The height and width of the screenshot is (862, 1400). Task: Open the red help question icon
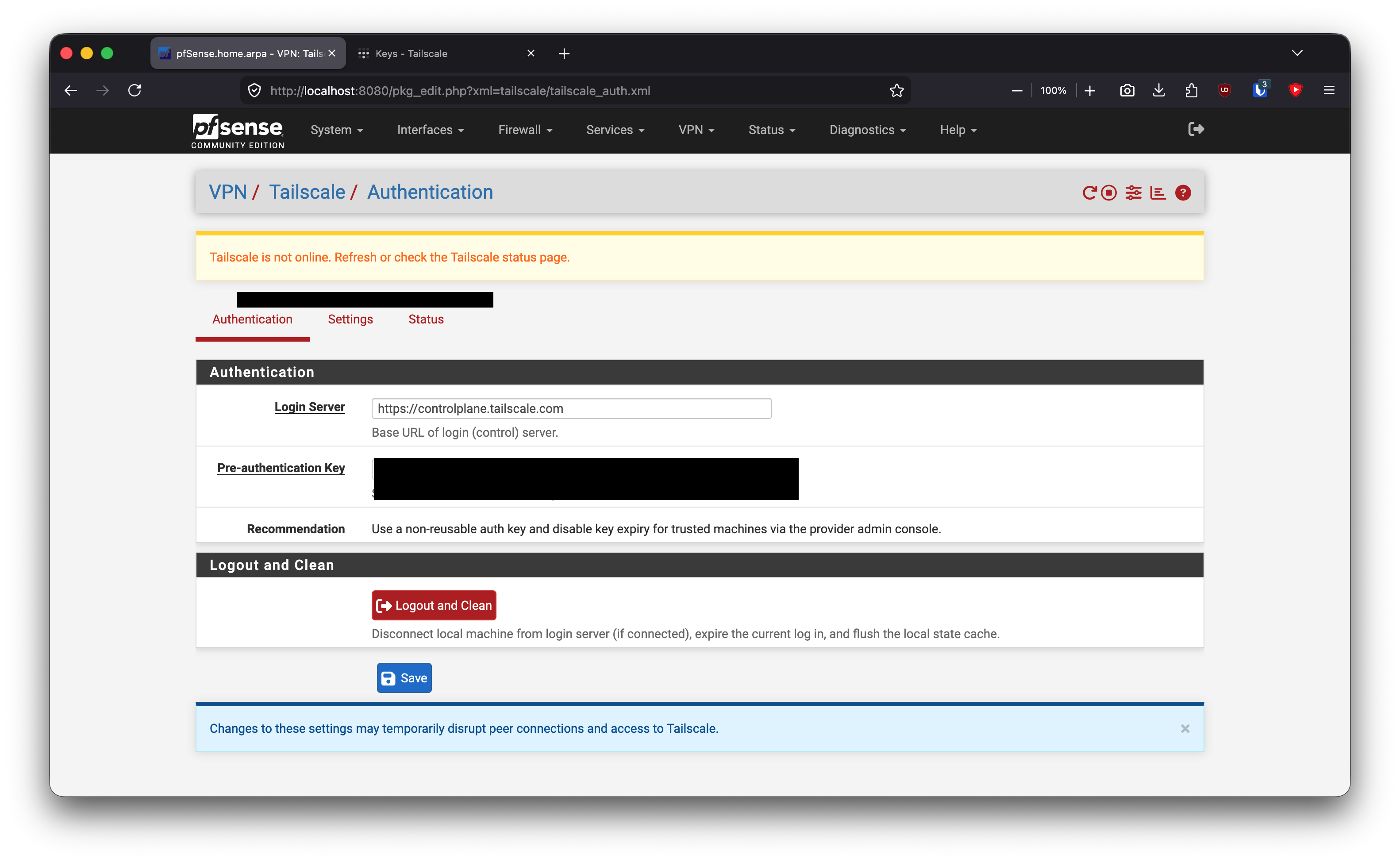tap(1183, 192)
